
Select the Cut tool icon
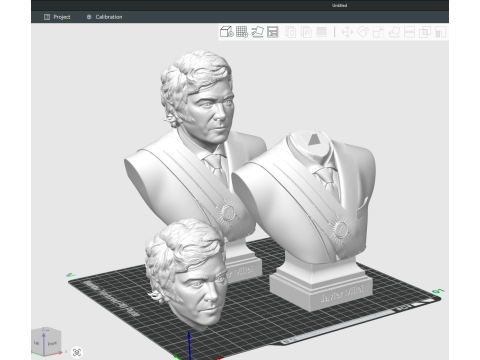409,32
